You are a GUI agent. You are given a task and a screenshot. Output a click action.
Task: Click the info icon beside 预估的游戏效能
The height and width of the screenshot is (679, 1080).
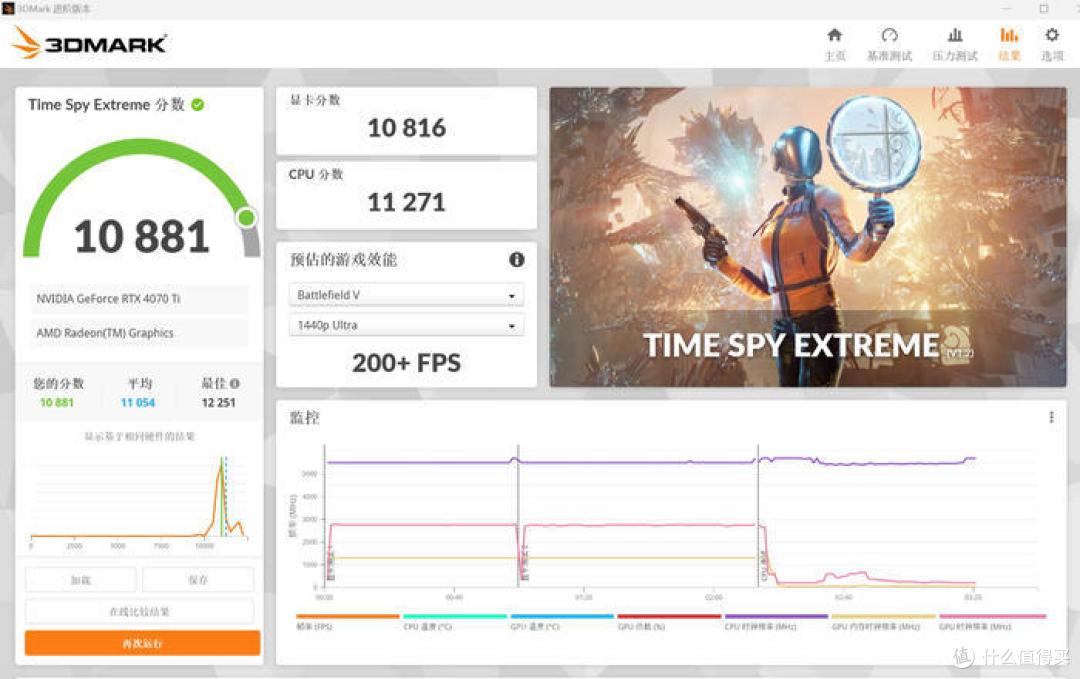(x=517, y=260)
